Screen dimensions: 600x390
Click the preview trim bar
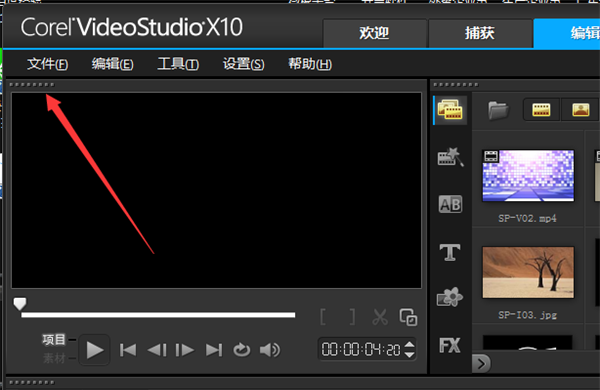[x=158, y=315]
